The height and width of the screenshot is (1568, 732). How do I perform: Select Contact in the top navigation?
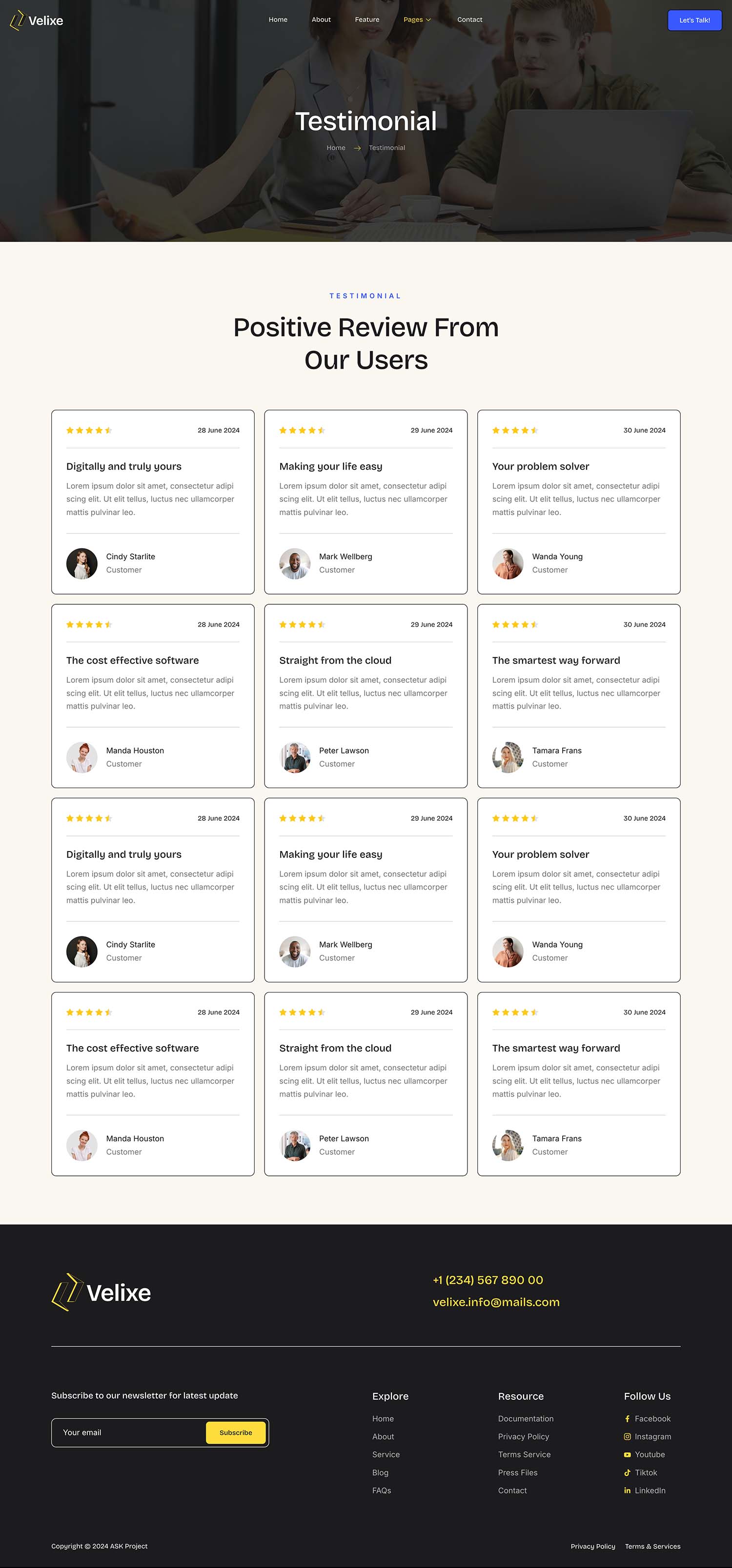click(x=469, y=20)
